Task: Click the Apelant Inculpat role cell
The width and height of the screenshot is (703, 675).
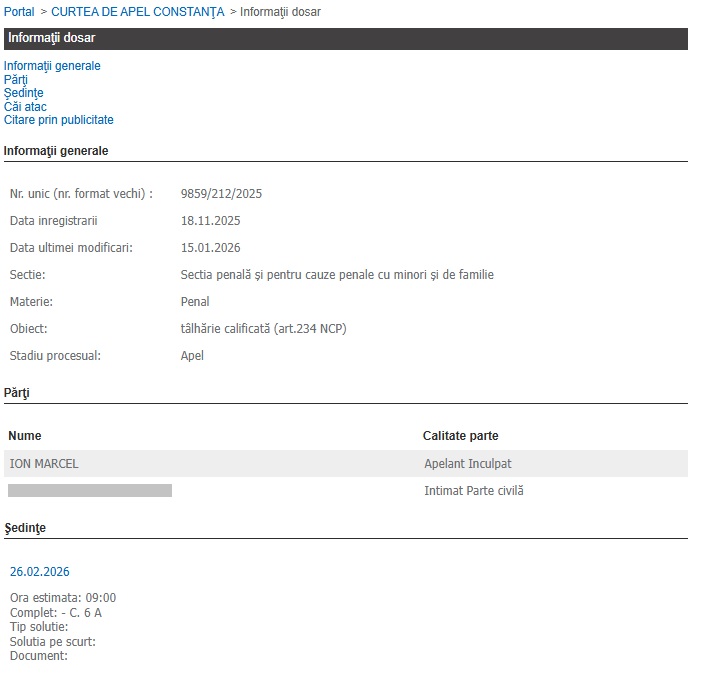Action: [x=468, y=464]
